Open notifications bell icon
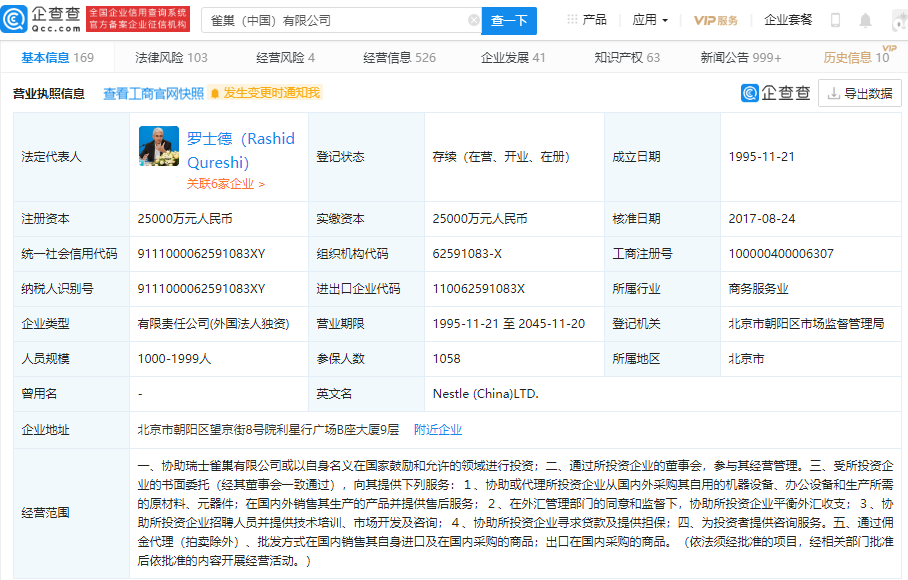The width and height of the screenshot is (908, 580). click(865, 21)
